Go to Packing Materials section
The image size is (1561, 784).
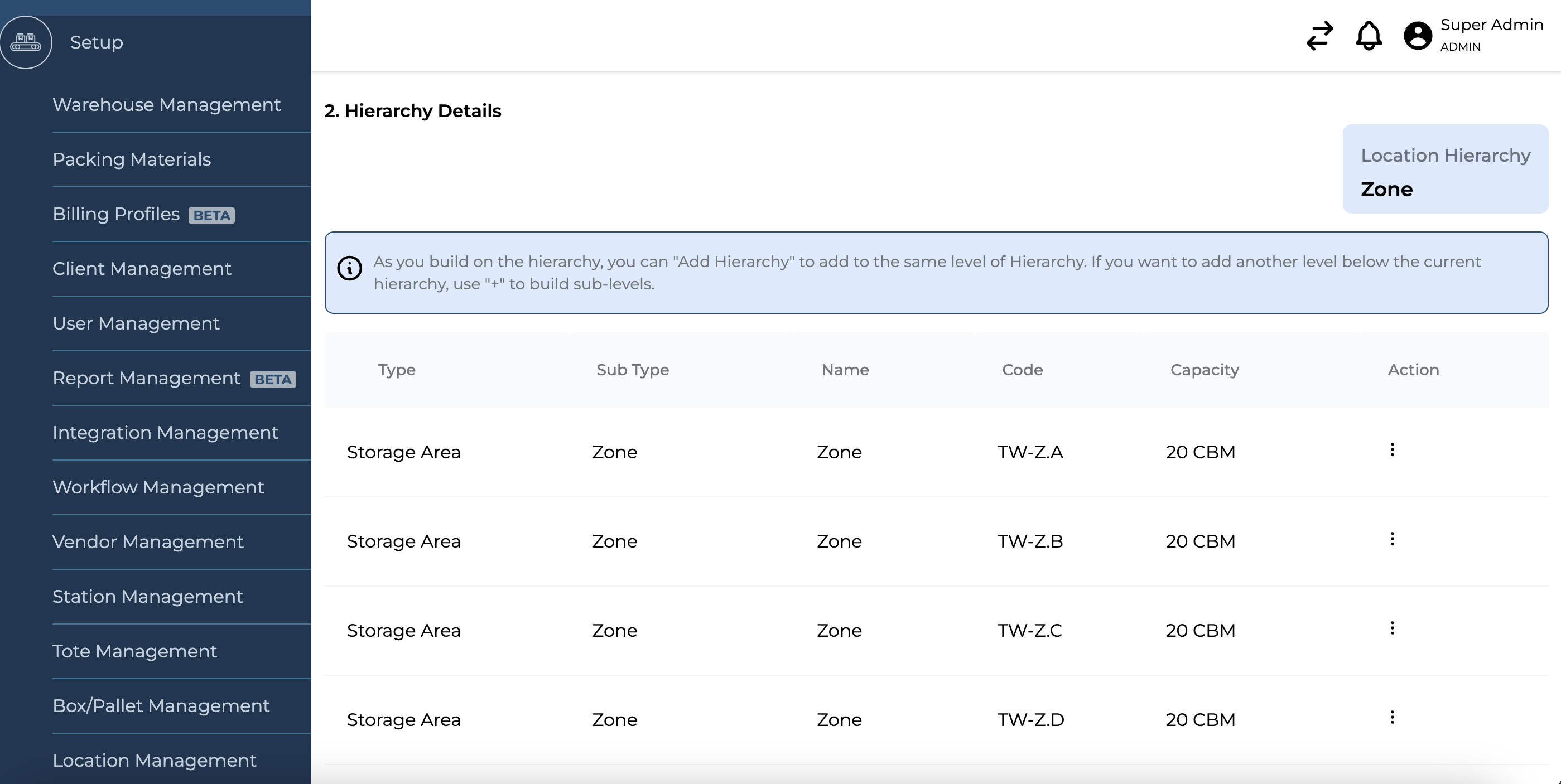point(132,159)
